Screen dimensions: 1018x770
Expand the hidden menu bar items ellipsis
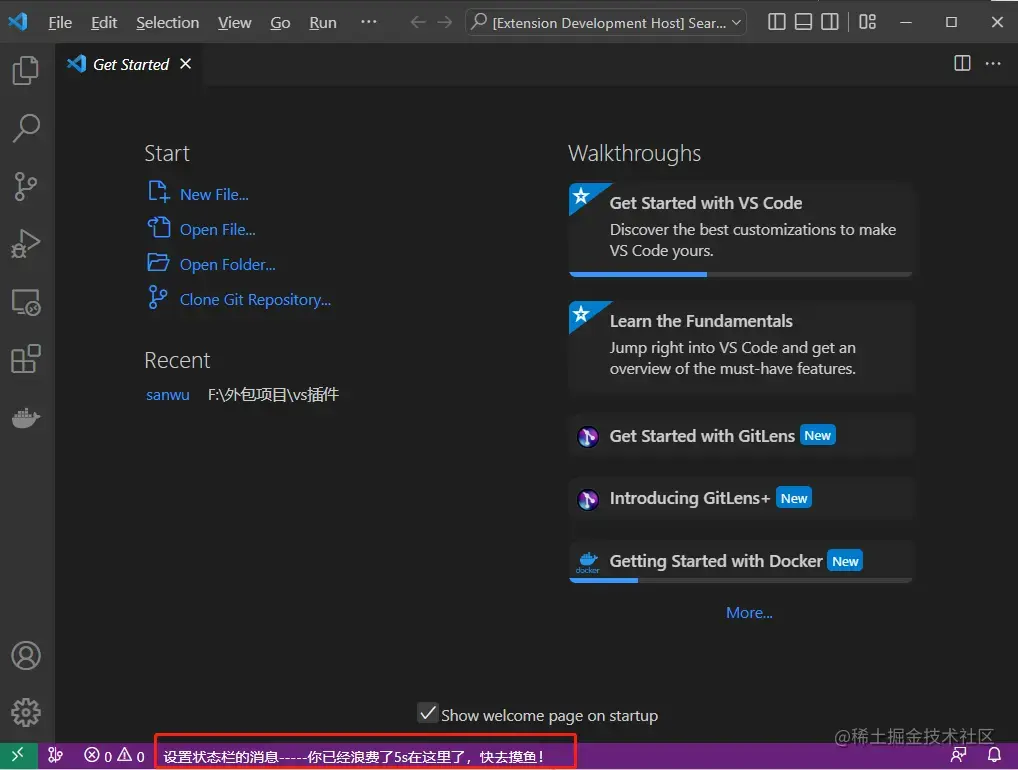[x=369, y=22]
